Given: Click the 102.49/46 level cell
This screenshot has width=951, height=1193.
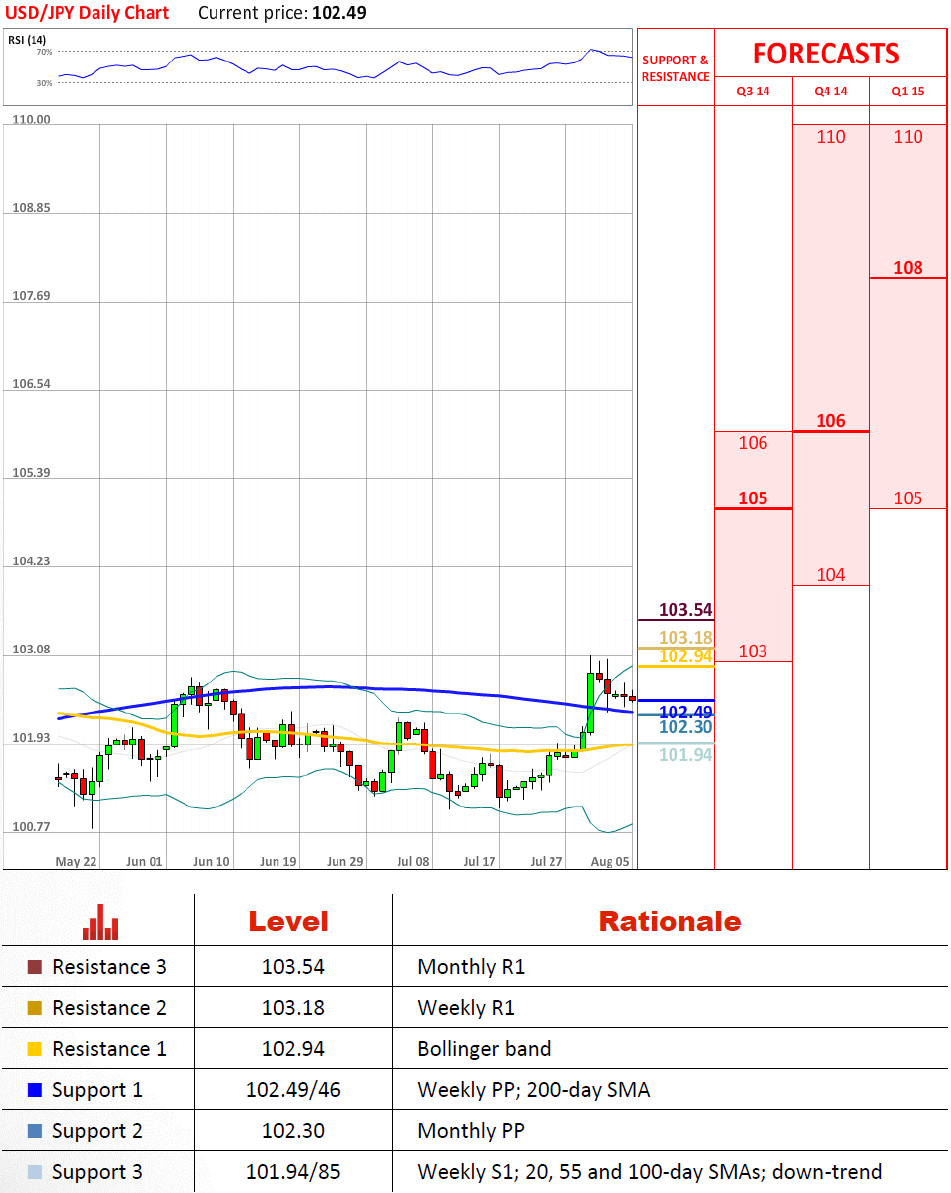Looking at the screenshot, I should pos(293,1090).
